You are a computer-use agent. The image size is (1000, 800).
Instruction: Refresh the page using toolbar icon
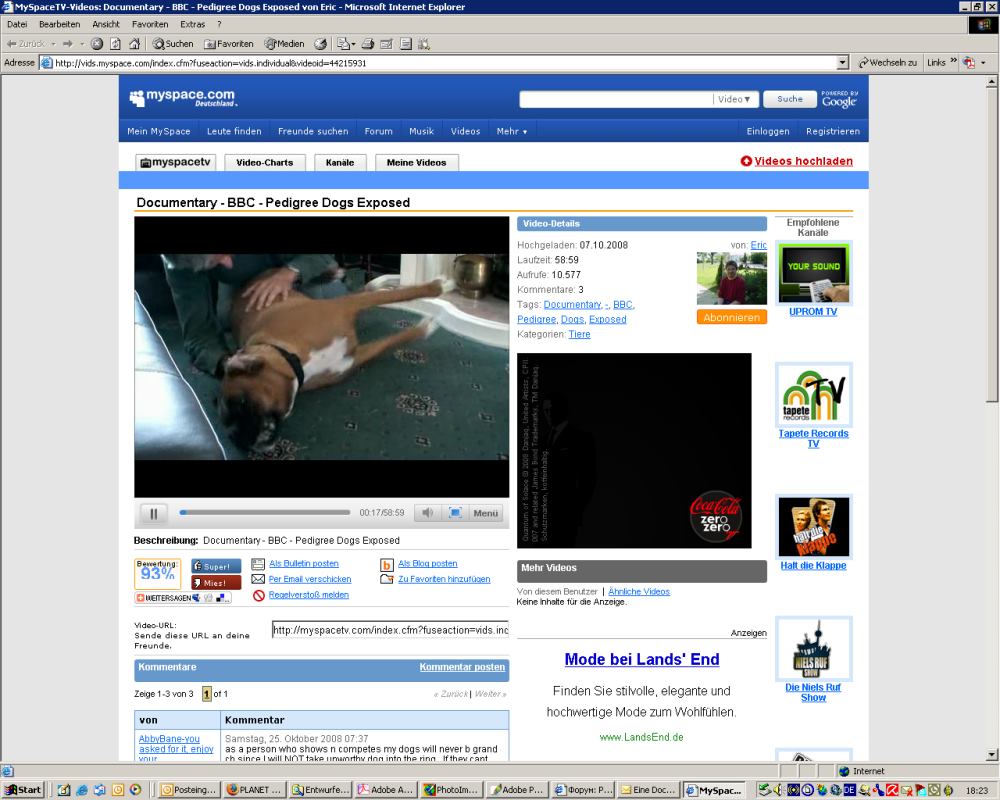[x=115, y=44]
